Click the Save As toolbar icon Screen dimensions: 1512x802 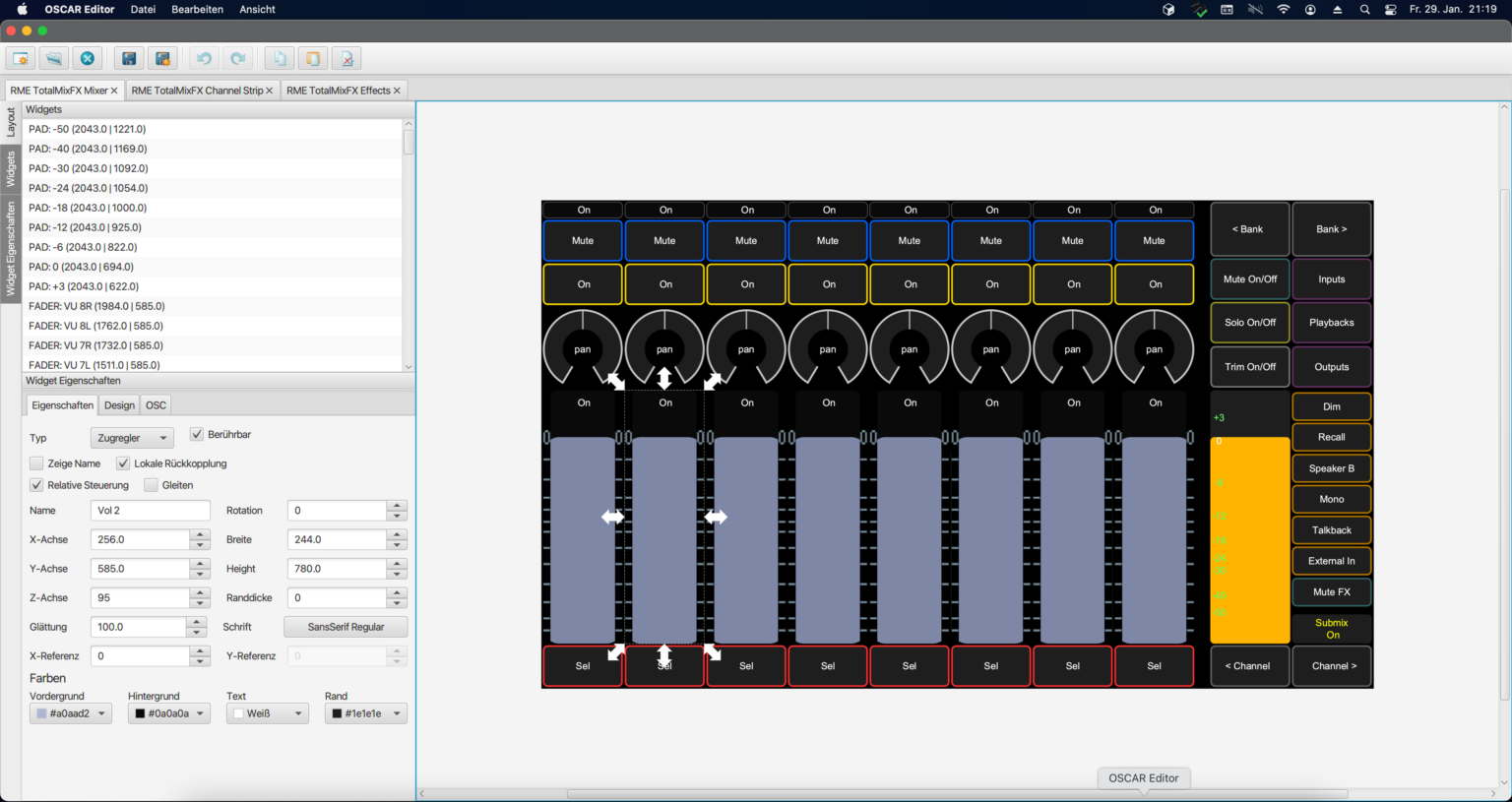click(162, 57)
